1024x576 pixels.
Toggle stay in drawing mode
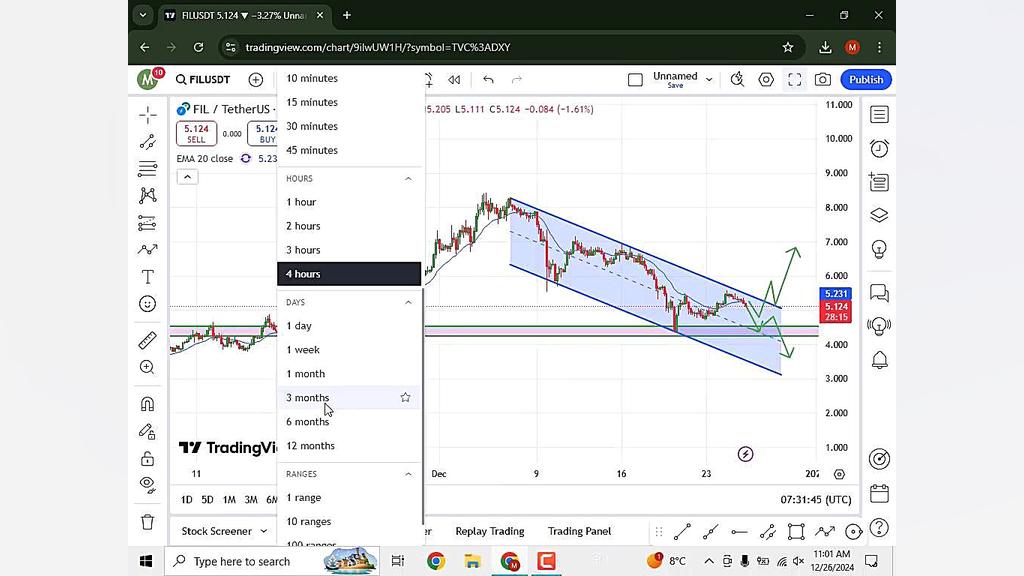tap(148, 431)
